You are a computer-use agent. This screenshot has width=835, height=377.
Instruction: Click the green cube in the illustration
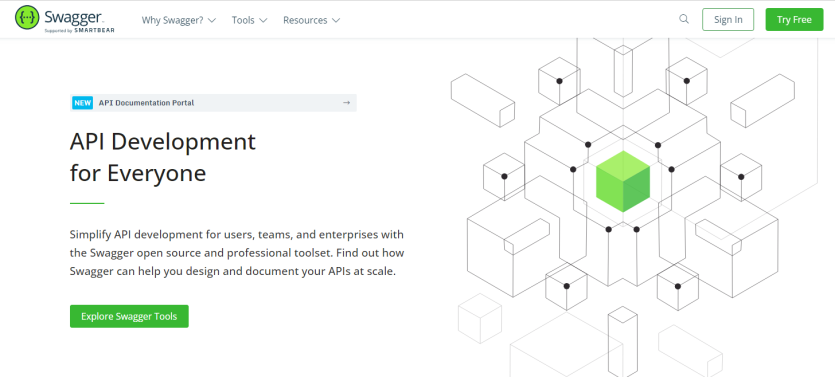tap(623, 181)
